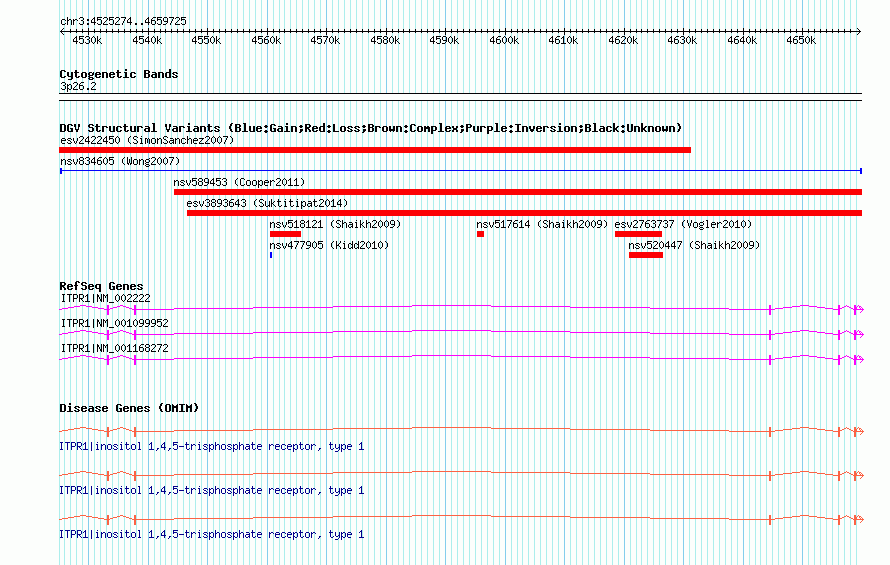Screen dimensions: 890x565
Task: Select the 3p26.2 band label
Action: pos(78,86)
